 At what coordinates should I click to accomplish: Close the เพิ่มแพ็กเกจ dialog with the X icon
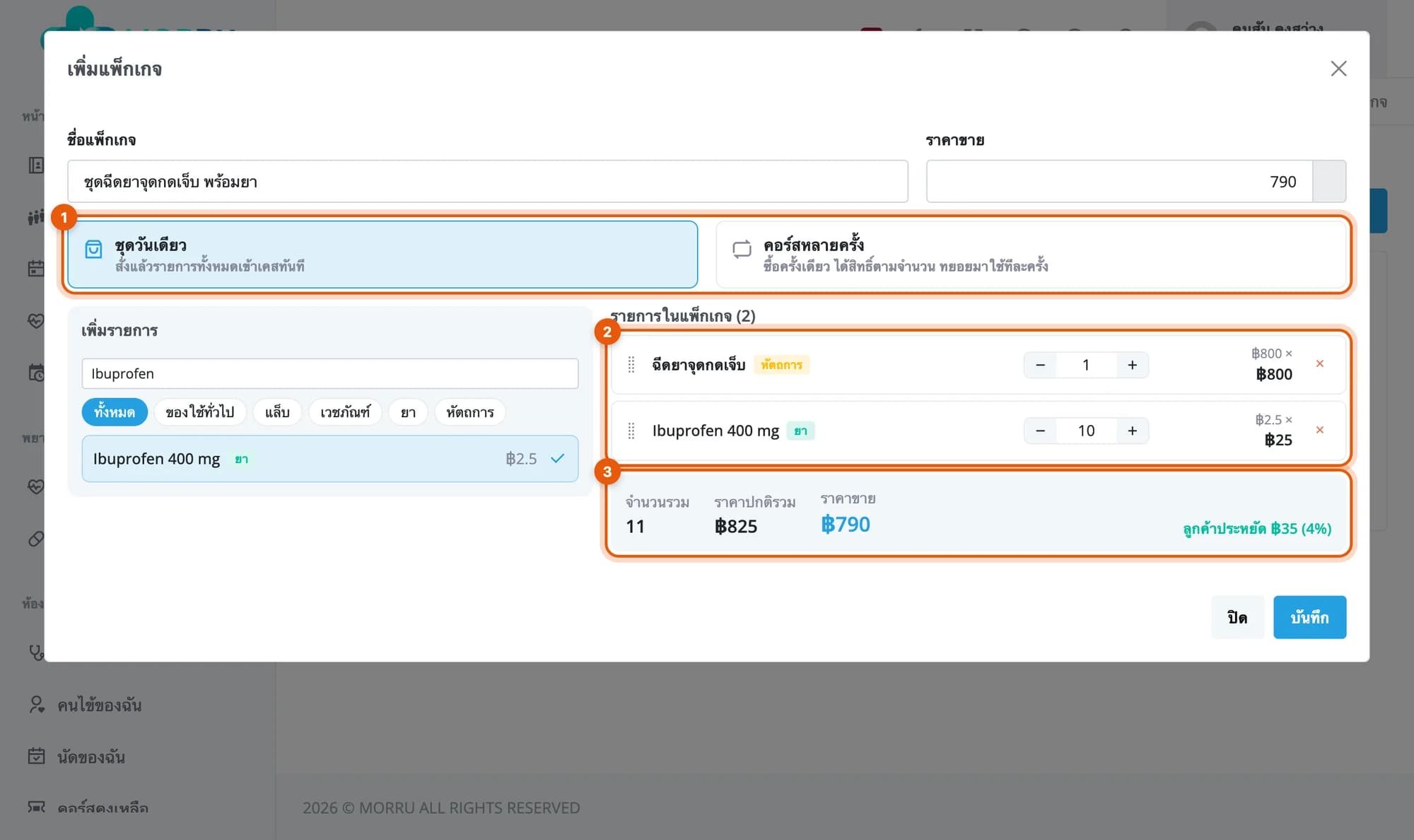[x=1338, y=69]
